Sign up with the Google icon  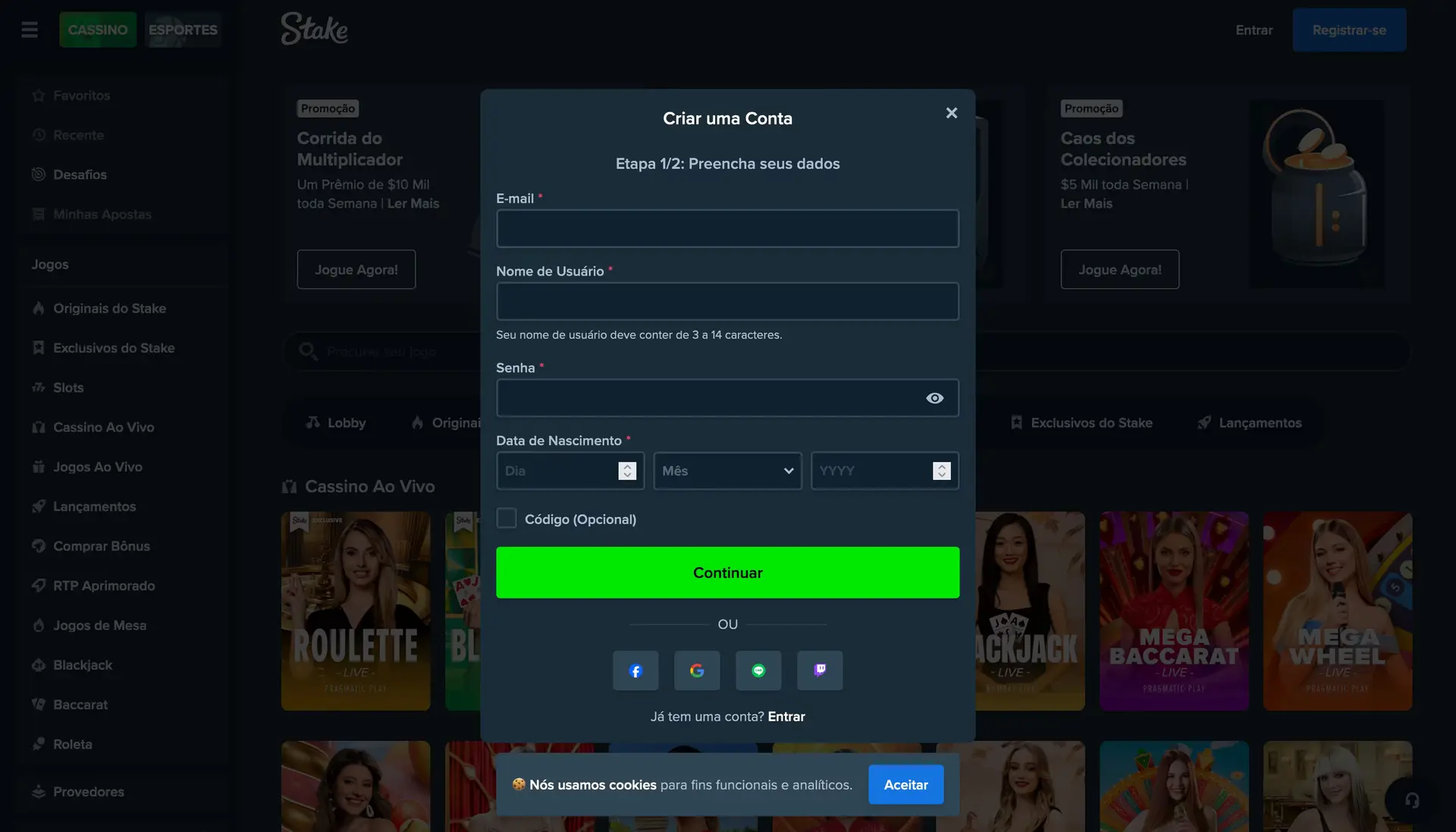pos(697,670)
